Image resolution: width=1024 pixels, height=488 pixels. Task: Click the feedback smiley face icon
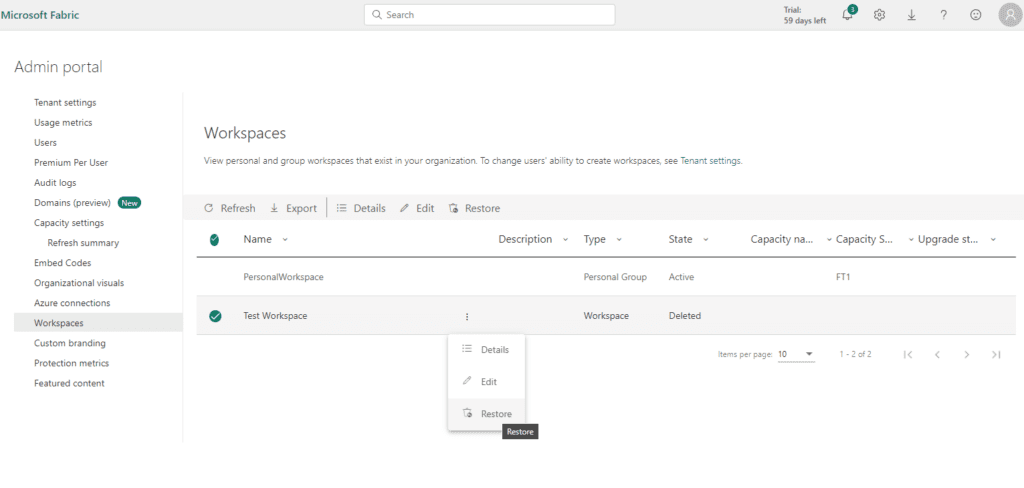tap(976, 15)
